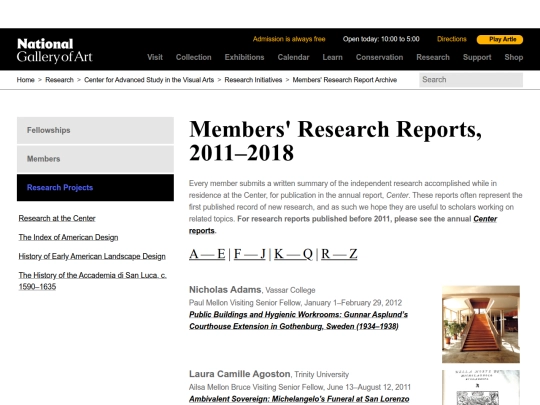Open History of Accademia di San Luca link

pos(92,281)
